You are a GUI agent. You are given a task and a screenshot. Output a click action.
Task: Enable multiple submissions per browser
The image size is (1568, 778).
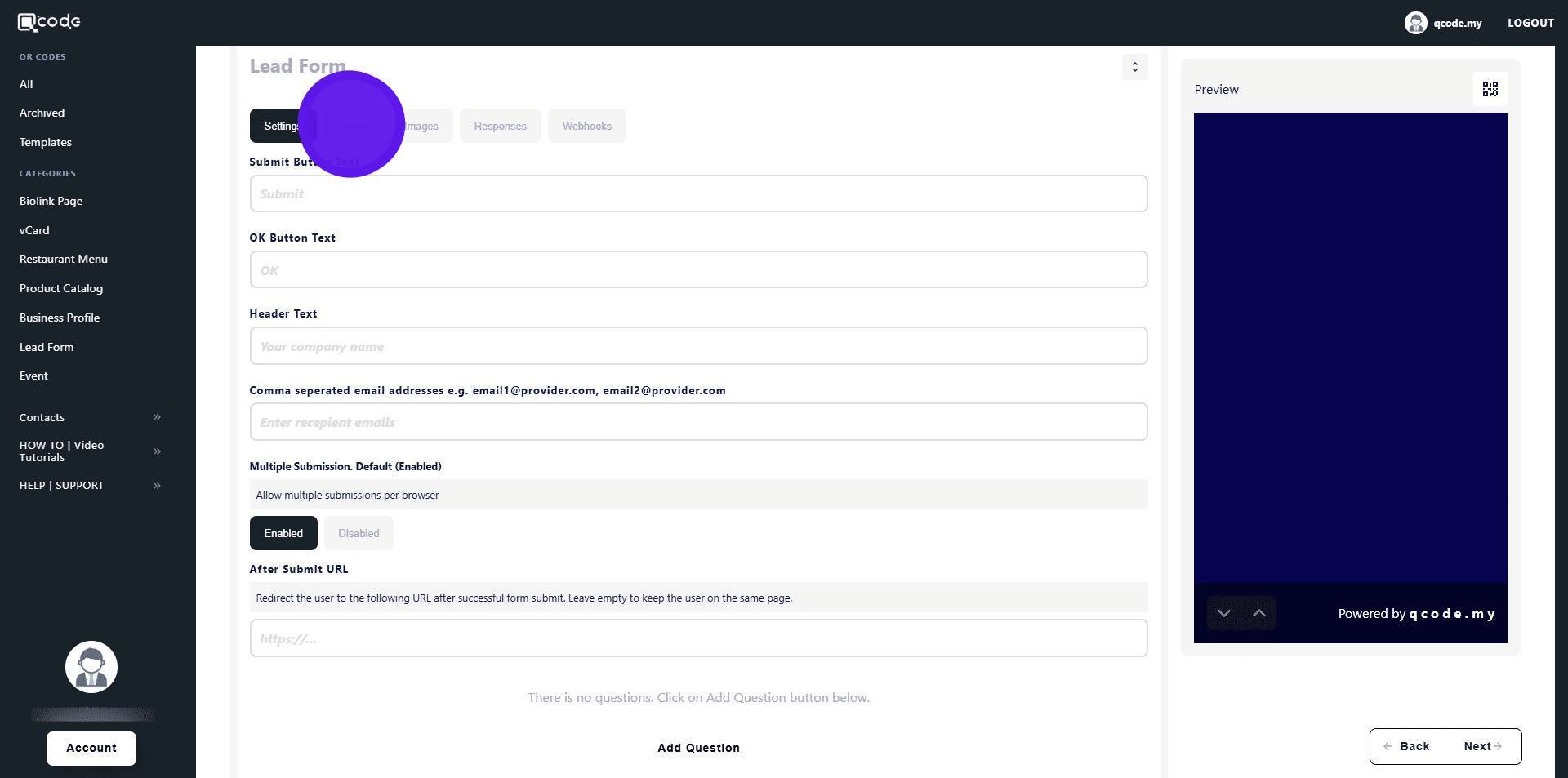[283, 533]
